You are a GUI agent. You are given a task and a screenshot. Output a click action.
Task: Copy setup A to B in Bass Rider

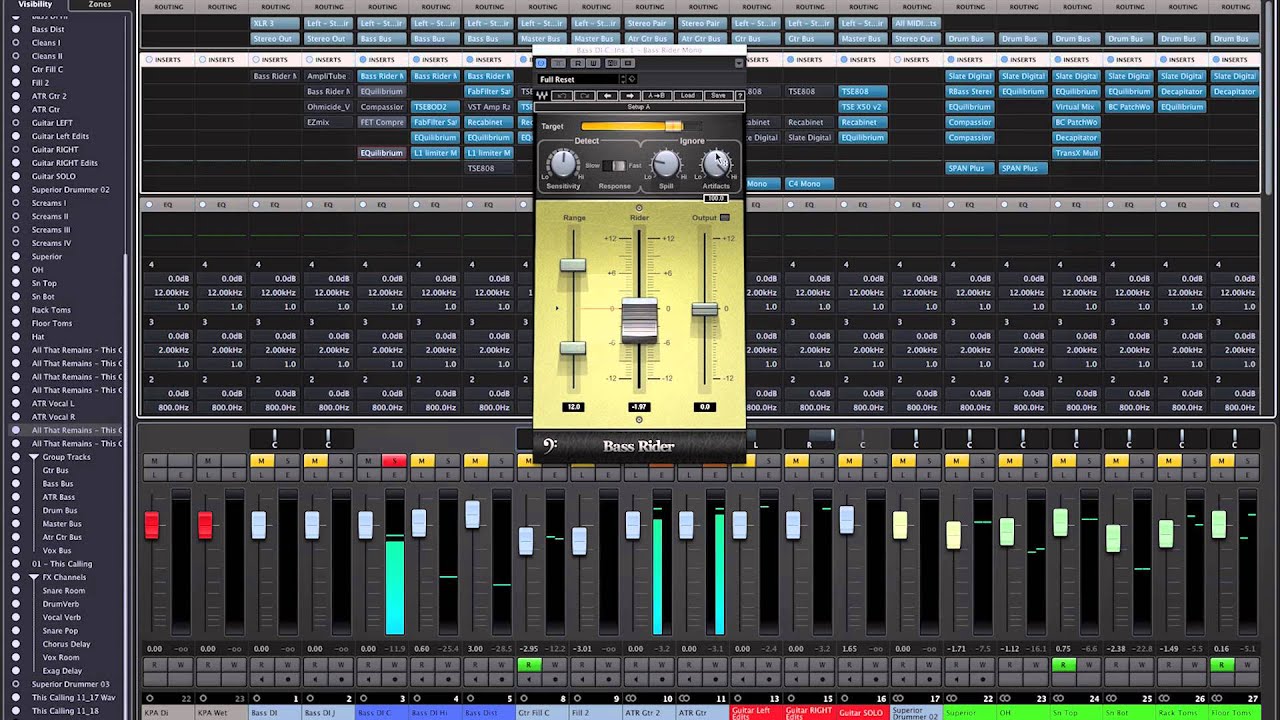pyautogui.click(x=657, y=96)
